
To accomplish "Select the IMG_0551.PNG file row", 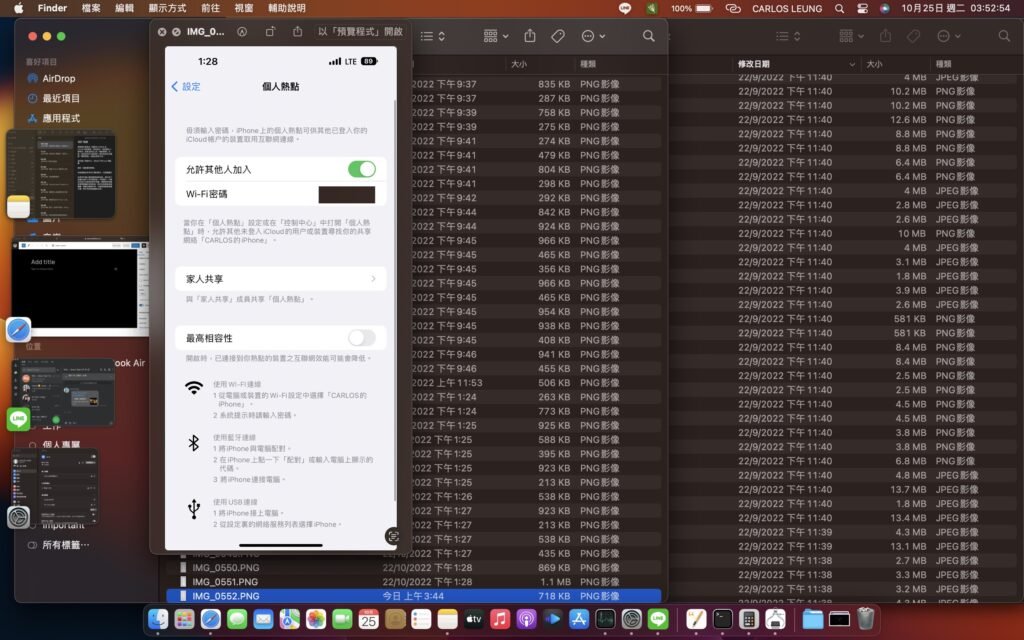I will pos(225,581).
